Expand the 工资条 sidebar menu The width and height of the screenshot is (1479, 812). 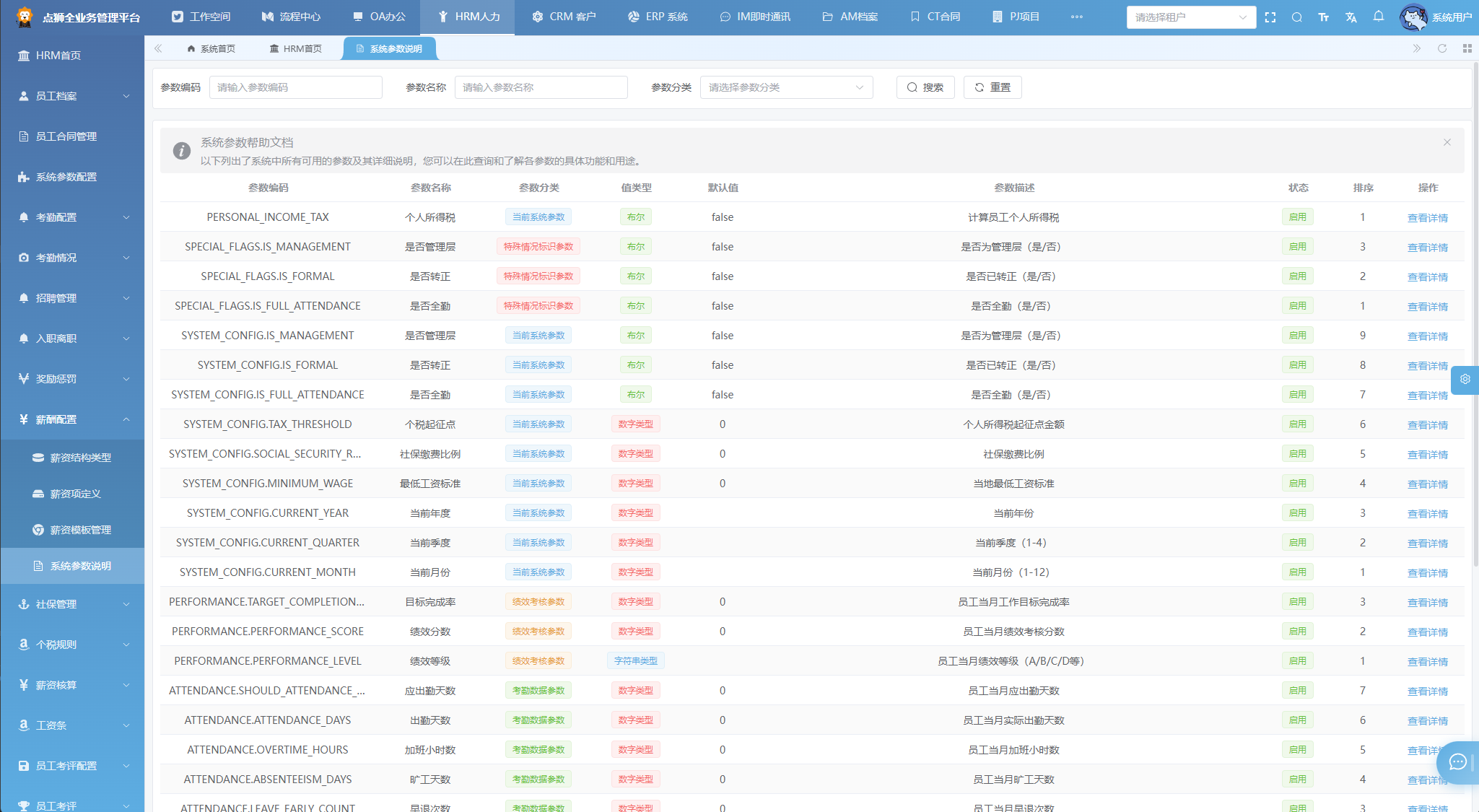pyautogui.click(x=72, y=725)
